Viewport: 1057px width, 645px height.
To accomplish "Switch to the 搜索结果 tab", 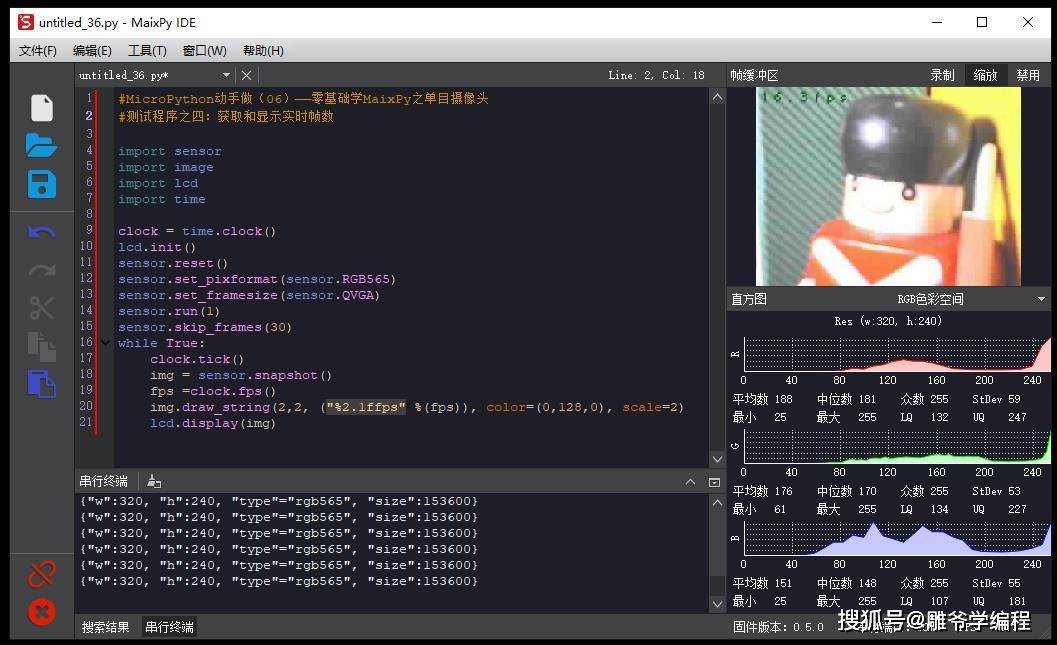I will pos(105,627).
